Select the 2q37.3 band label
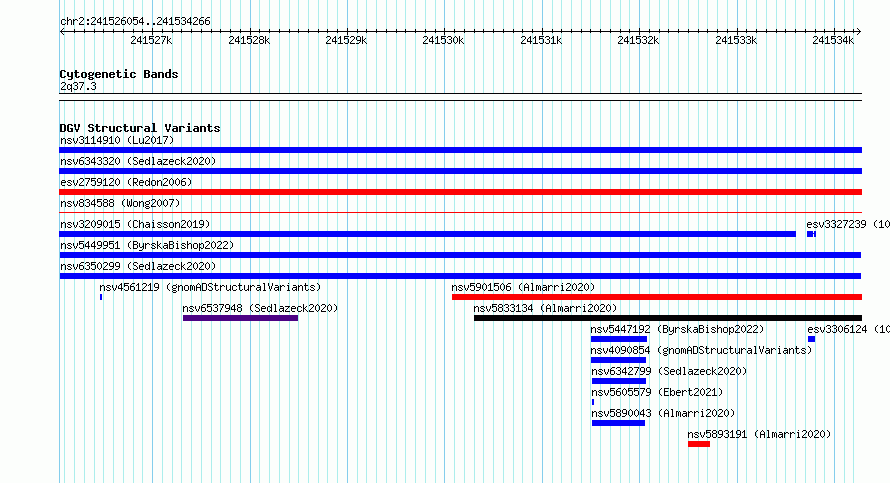Screen dimensions: 890x483 (x=78, y=86)
